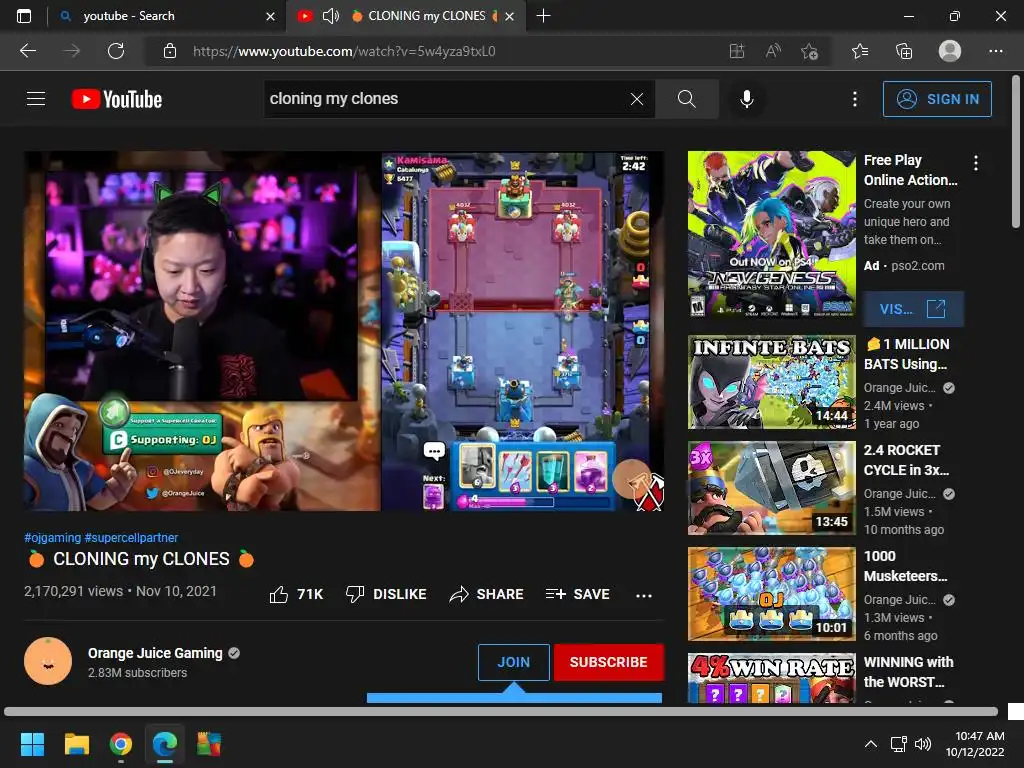Screen dimensions: 1024x768
Task: Open ad options three-dot menu
Action: click(x=976, y=163)
